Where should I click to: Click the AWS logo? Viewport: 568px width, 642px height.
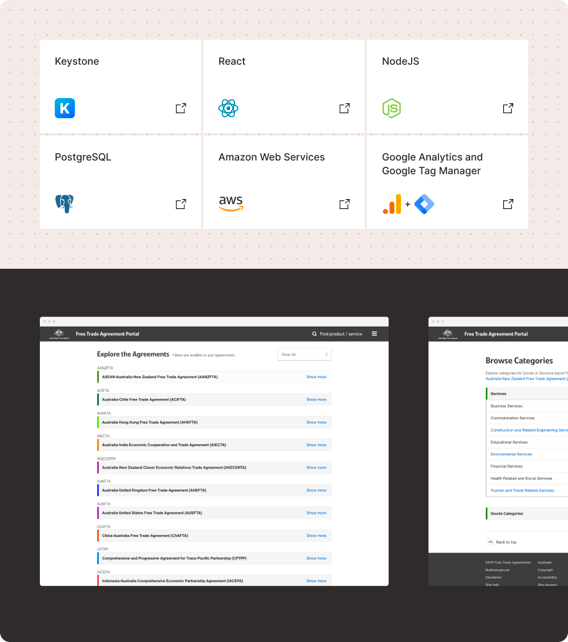click(x=231, y=203)
